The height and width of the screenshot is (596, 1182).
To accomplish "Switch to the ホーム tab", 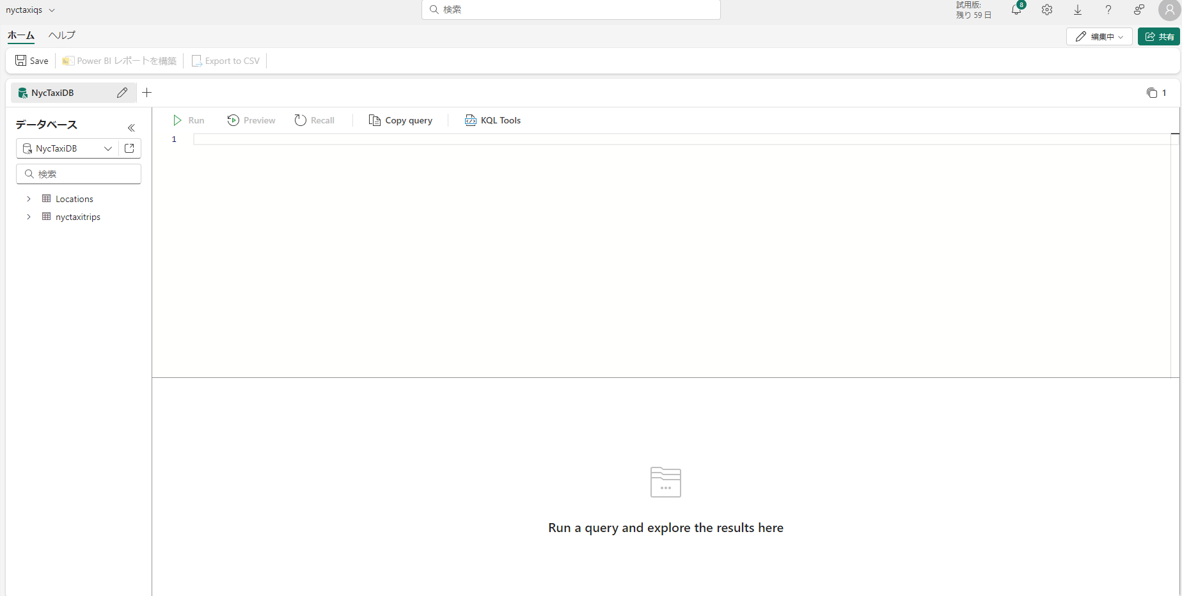I will click(21, 35).
